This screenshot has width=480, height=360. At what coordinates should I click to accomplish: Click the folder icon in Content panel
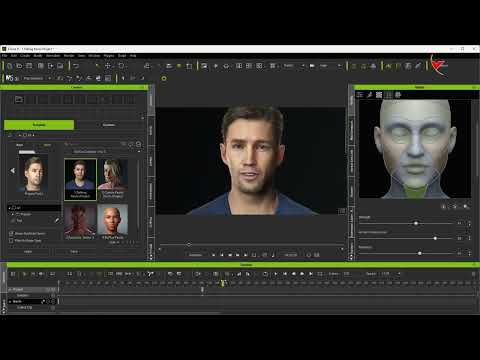(19, 99)
